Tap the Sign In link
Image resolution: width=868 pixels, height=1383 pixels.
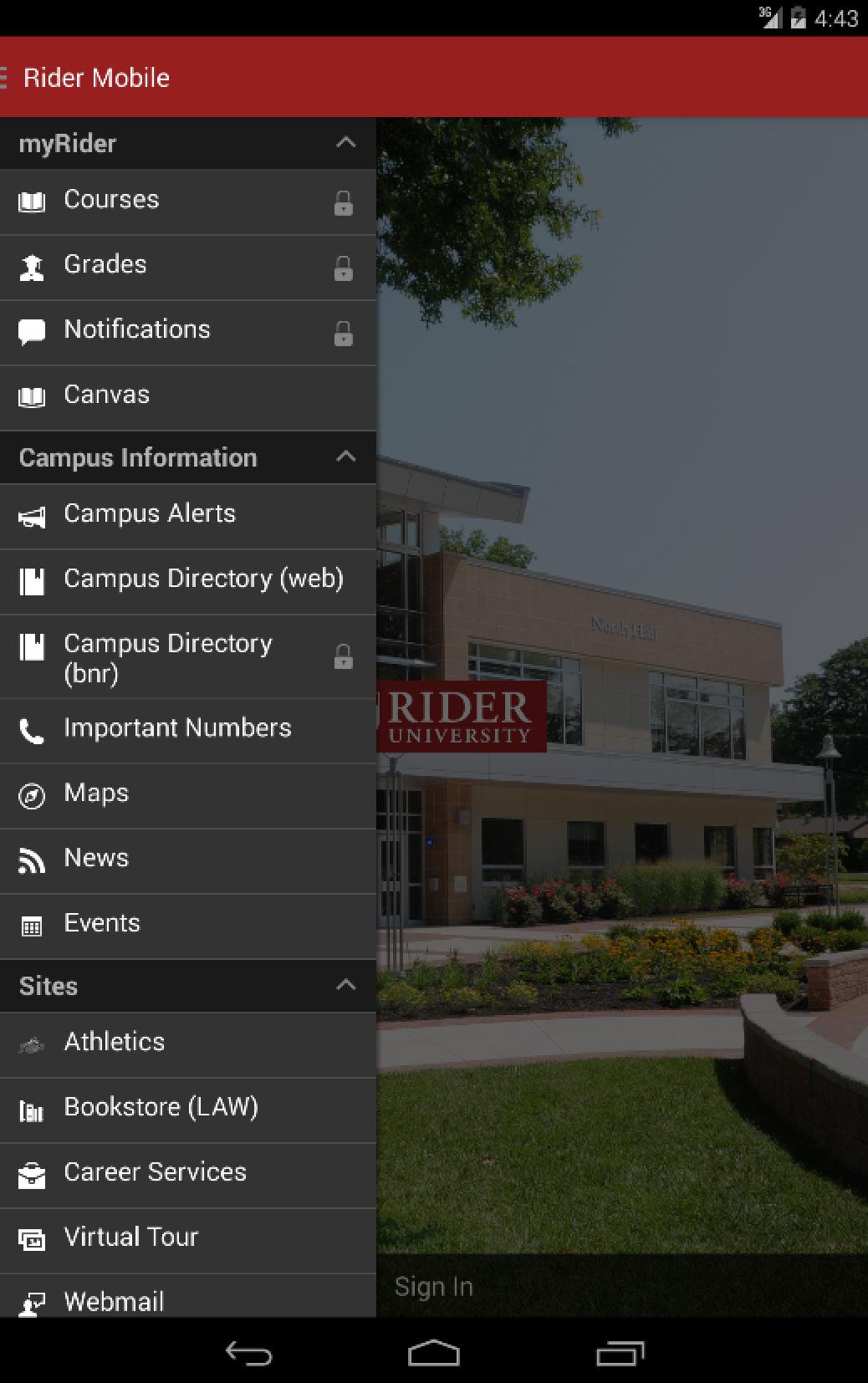(x=433, y=1286)
